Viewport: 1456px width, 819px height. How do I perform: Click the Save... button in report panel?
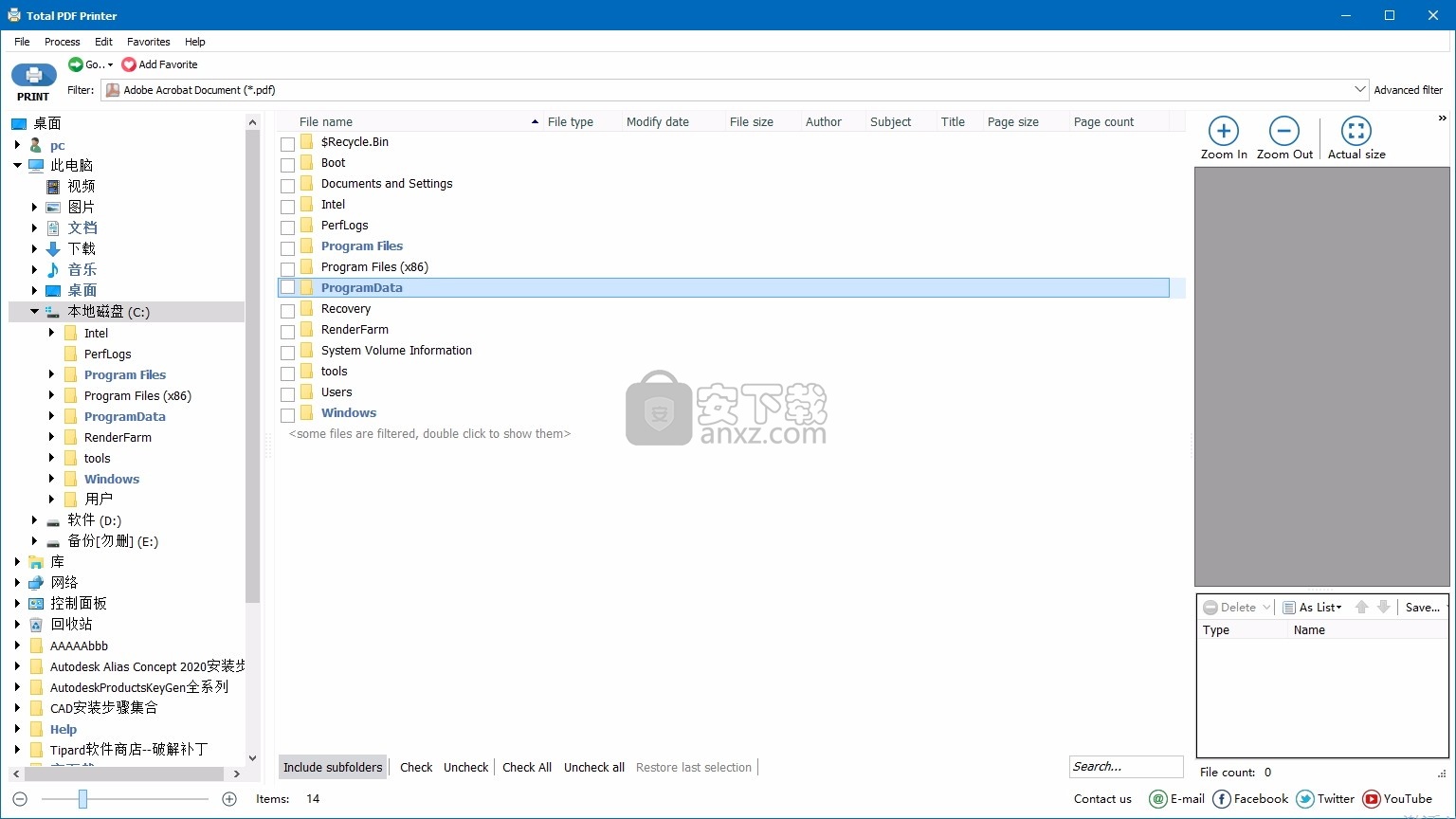[x=1423, y=608]
